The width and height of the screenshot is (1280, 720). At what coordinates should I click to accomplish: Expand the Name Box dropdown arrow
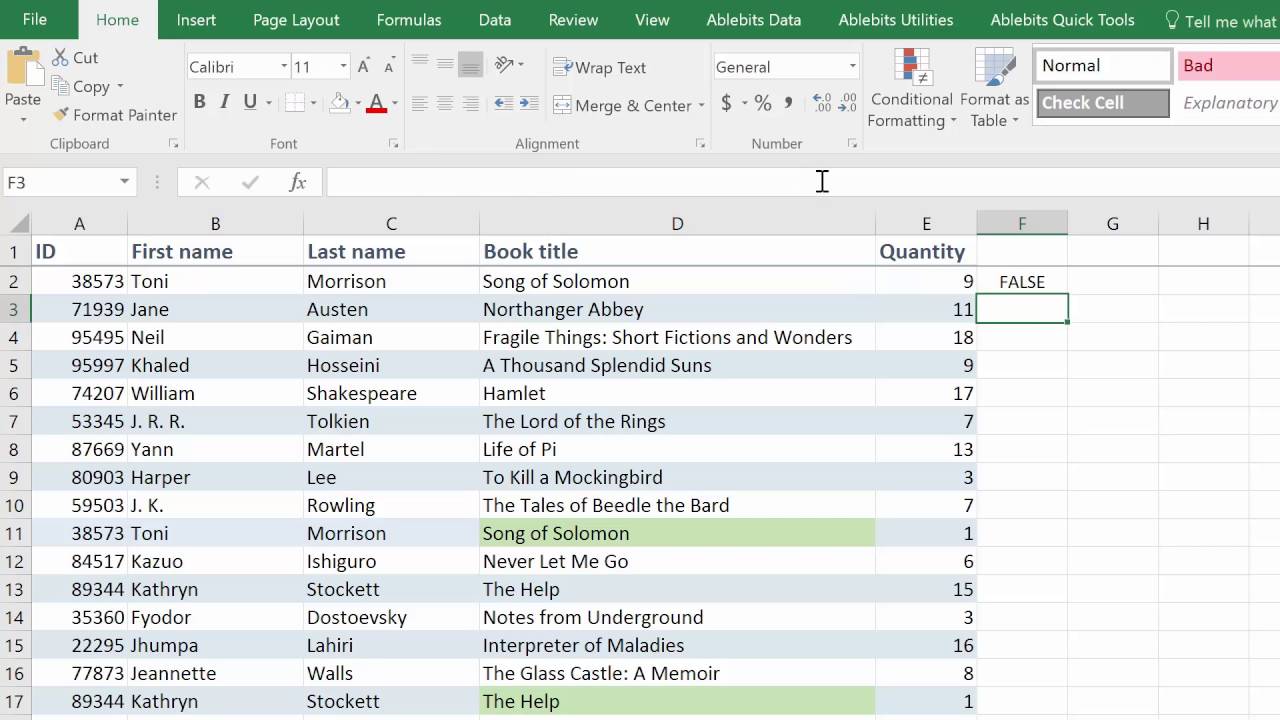point(124,182)
